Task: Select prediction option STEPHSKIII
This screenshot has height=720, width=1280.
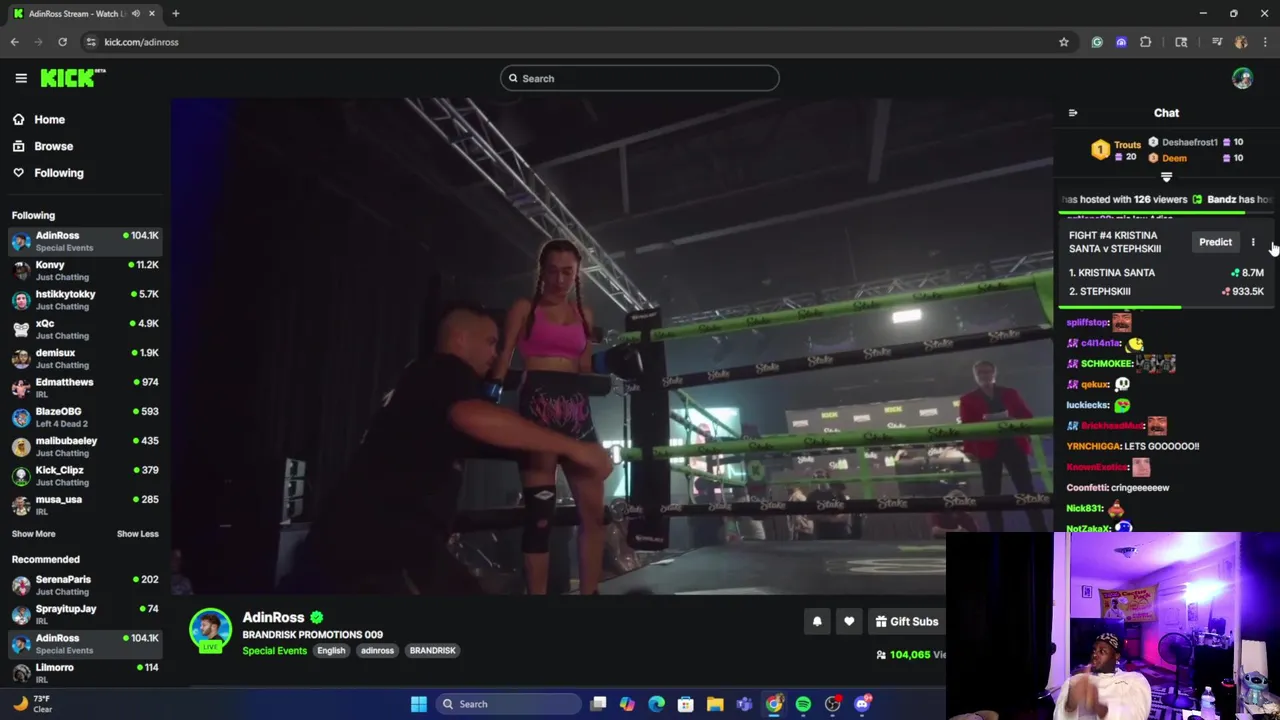Action: coord(1166,291)
